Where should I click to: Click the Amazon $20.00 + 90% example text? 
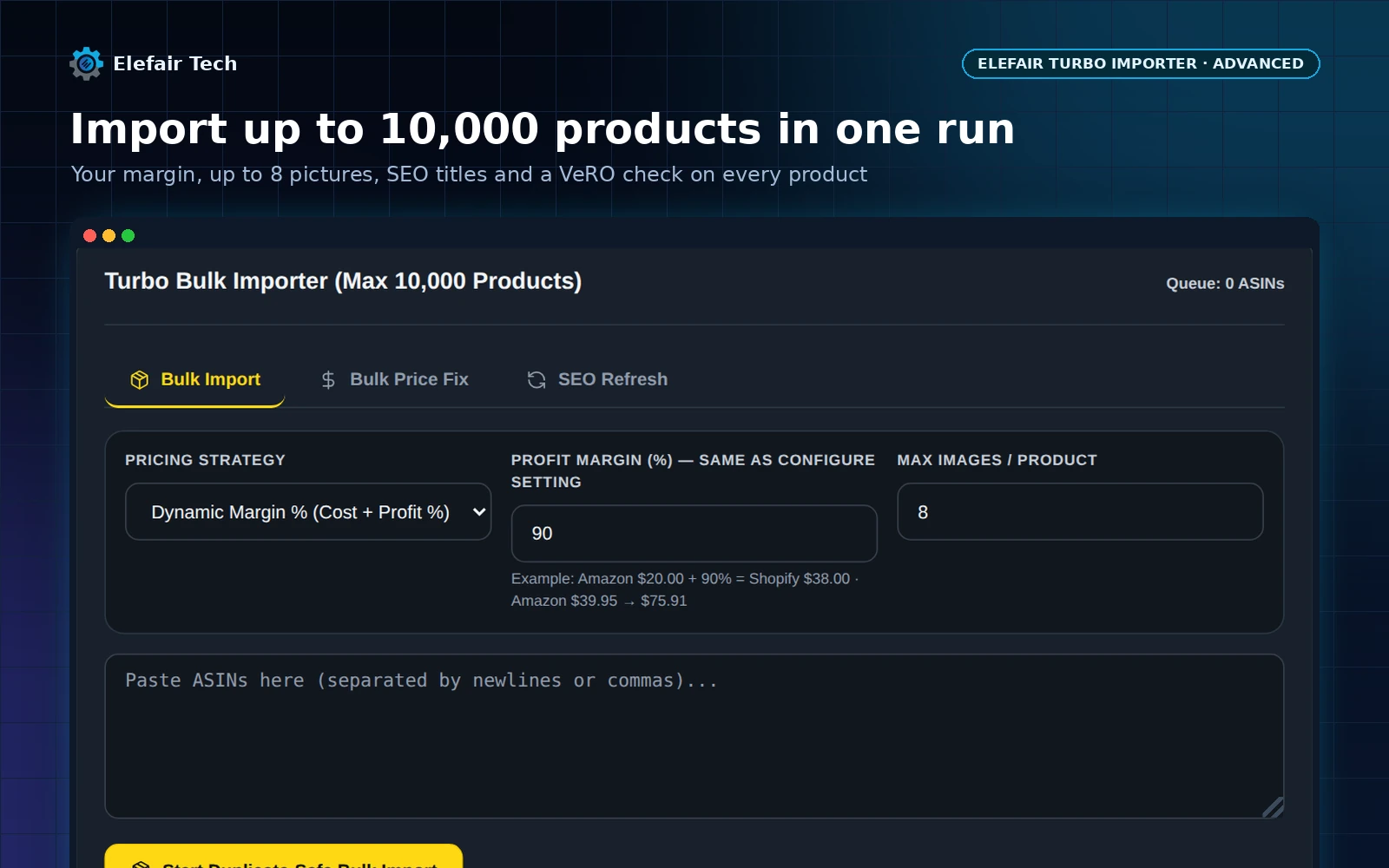tap(685, 589)
